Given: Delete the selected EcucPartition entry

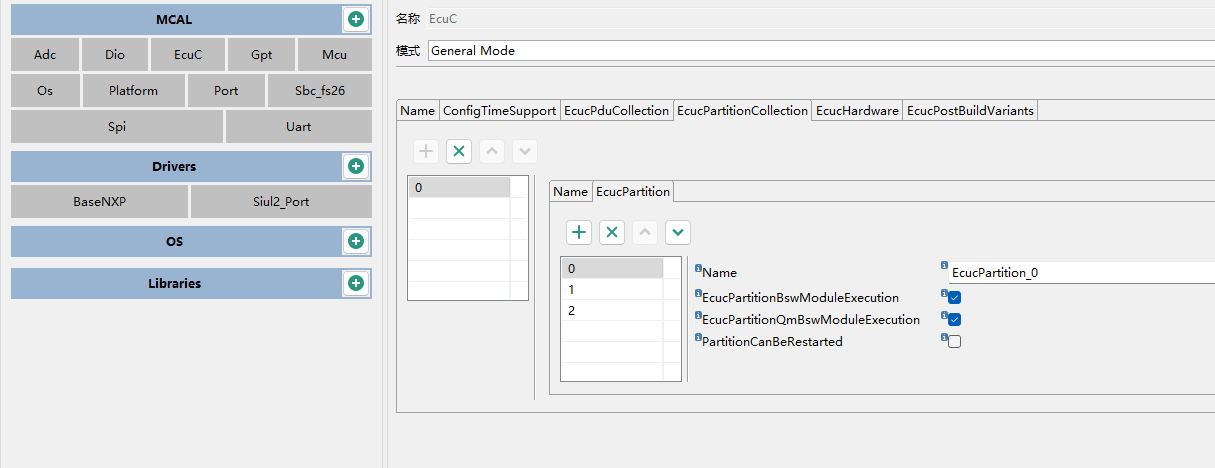Looking at the screenshot, I should tap(612, 233).
